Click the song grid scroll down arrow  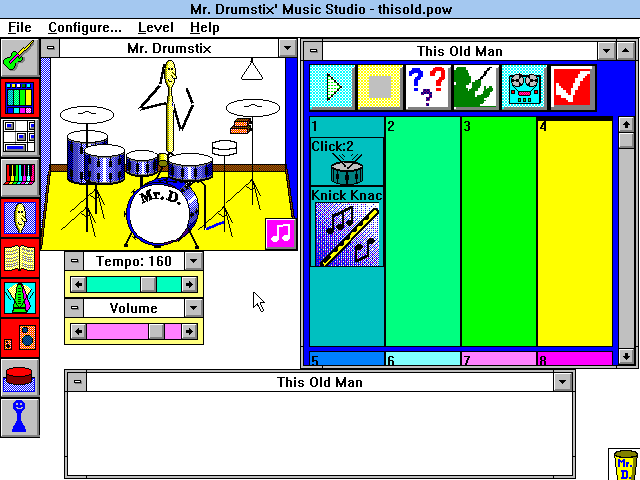click(627, 356)
